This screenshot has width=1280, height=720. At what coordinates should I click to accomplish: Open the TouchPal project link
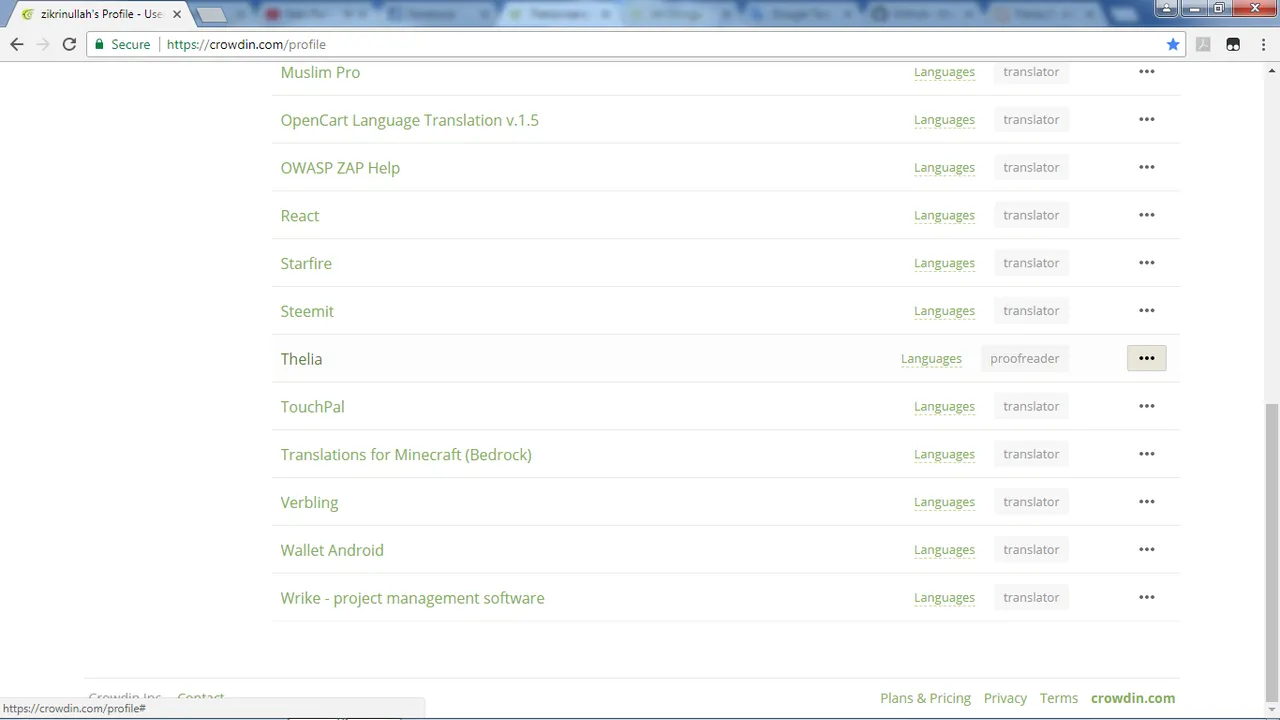[312, 406]
